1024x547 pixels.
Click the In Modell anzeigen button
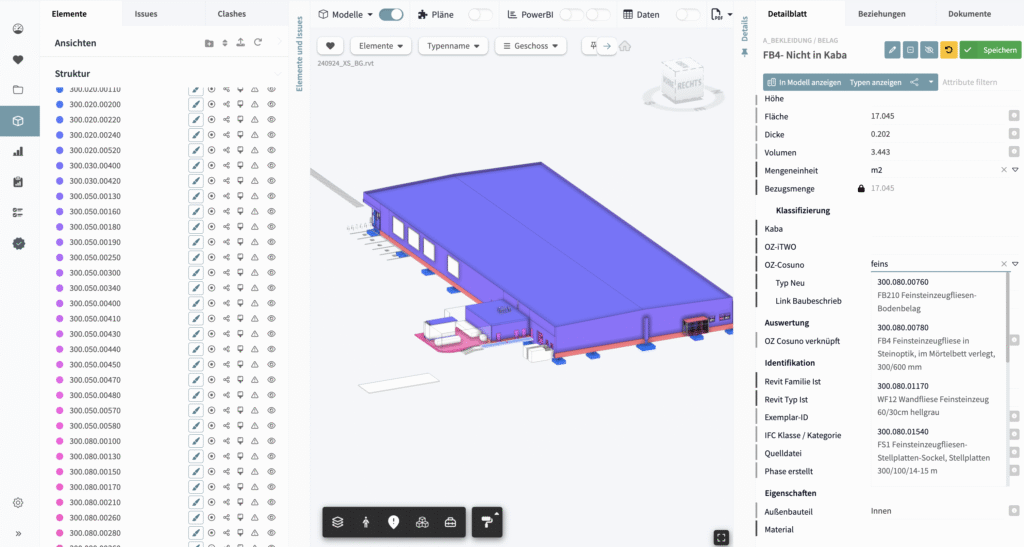802,82
